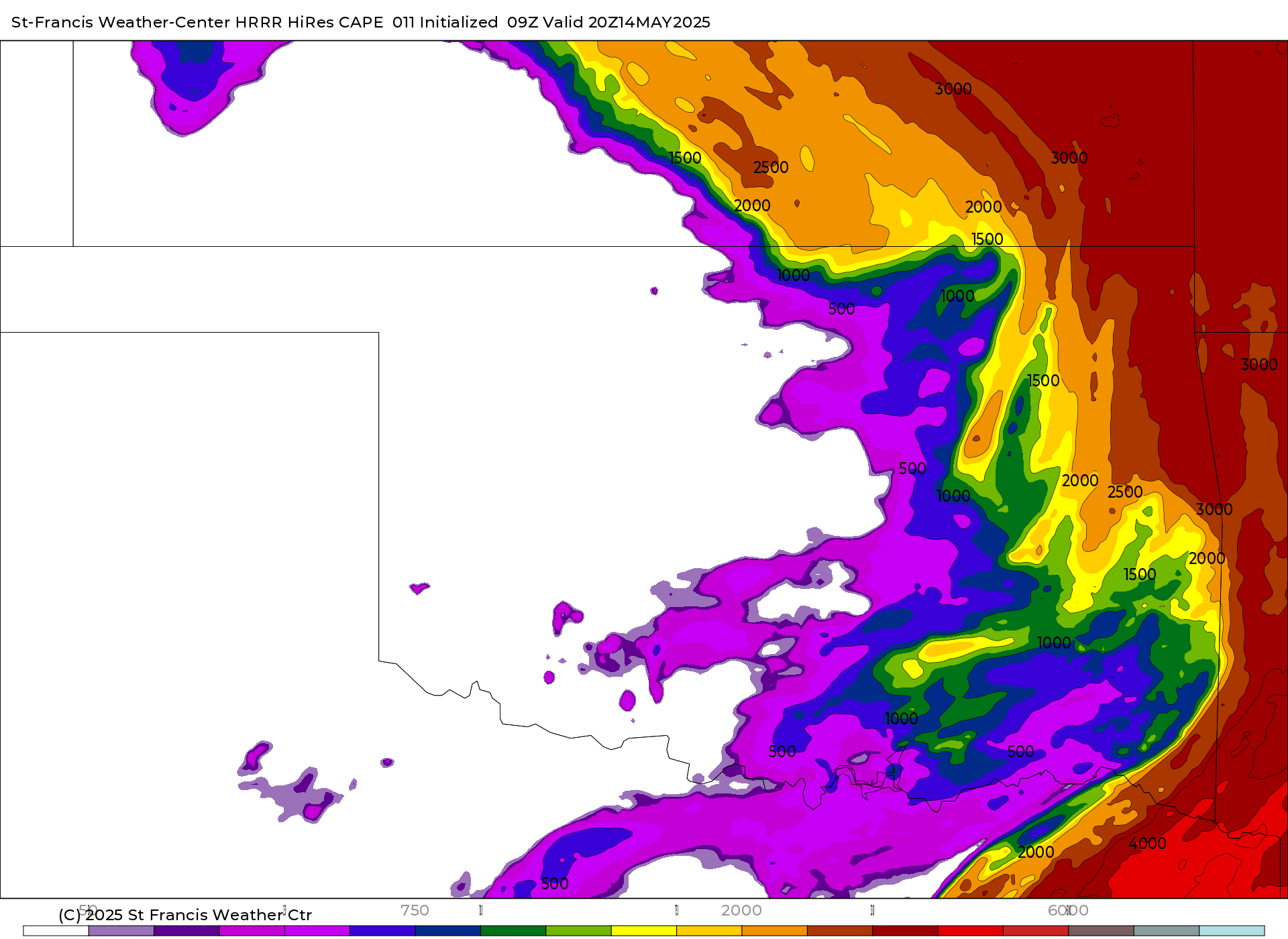Image resolution: width=1288 pixels, height=939 pixels.
Task: Click '(C) 2025 St Francis Weather Ctr' copyright text
Action: coord(185,915)
